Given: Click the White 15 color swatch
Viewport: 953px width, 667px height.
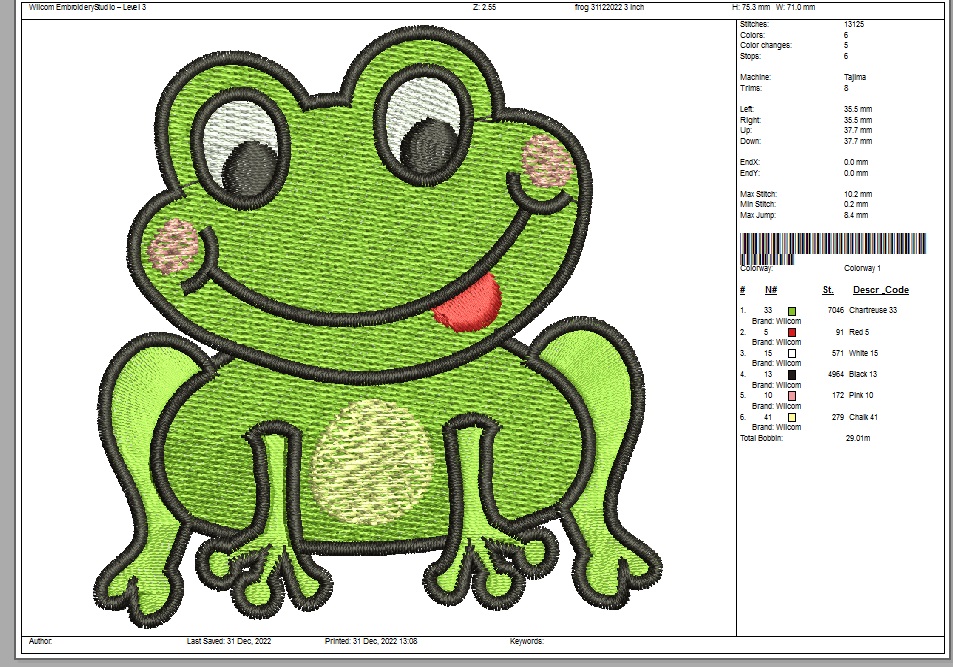Looking at the screenshot, I should click(x=791, y=353).
